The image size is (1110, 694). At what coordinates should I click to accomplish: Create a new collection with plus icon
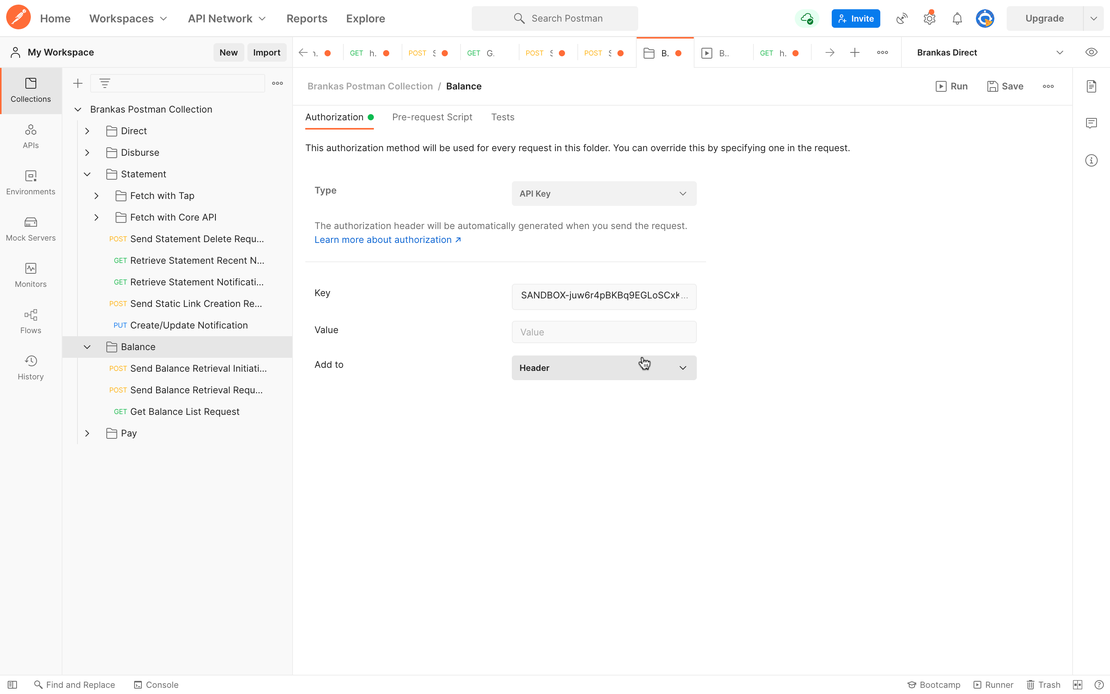78,84
